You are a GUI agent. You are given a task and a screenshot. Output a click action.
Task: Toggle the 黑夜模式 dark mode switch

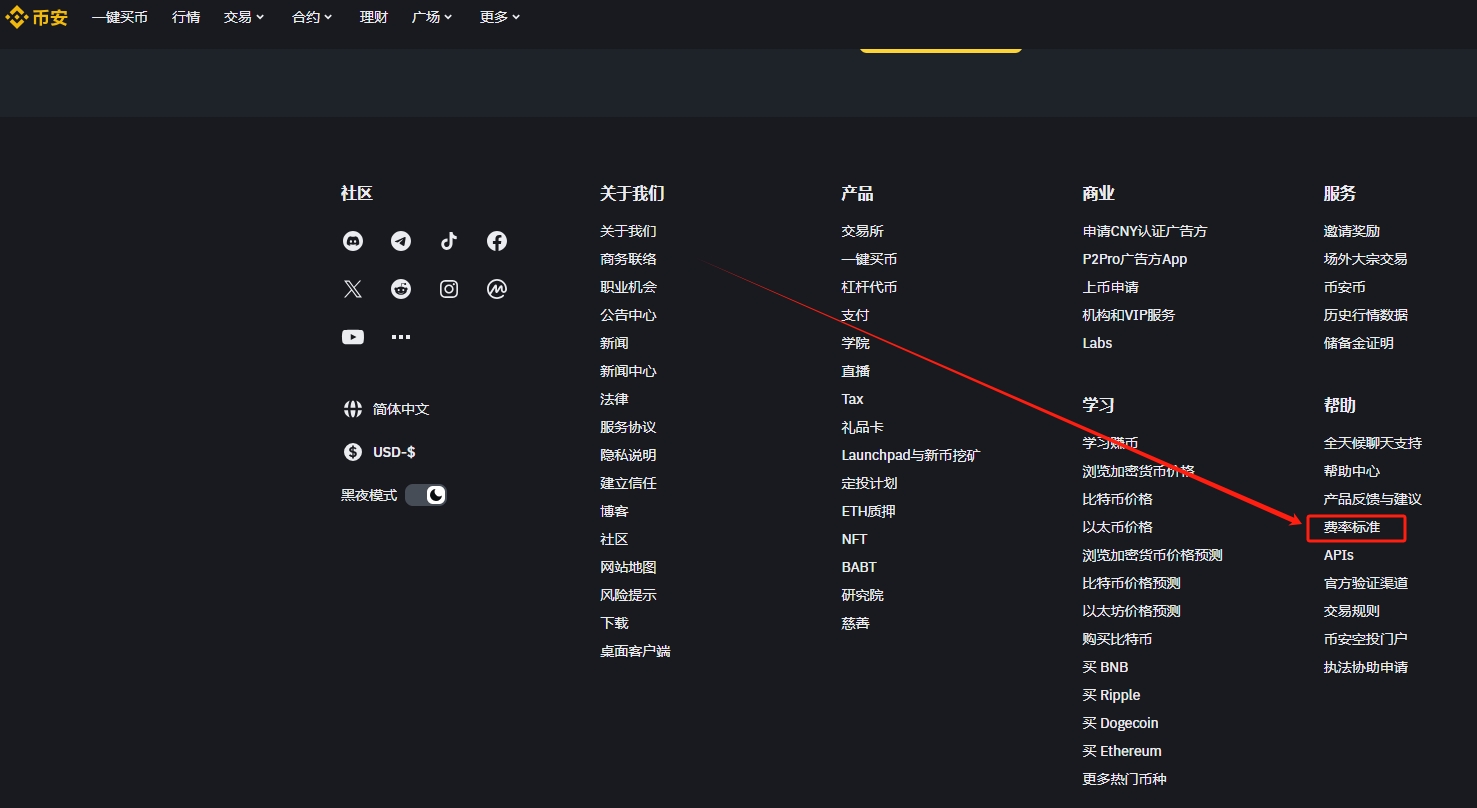[426, 495]
